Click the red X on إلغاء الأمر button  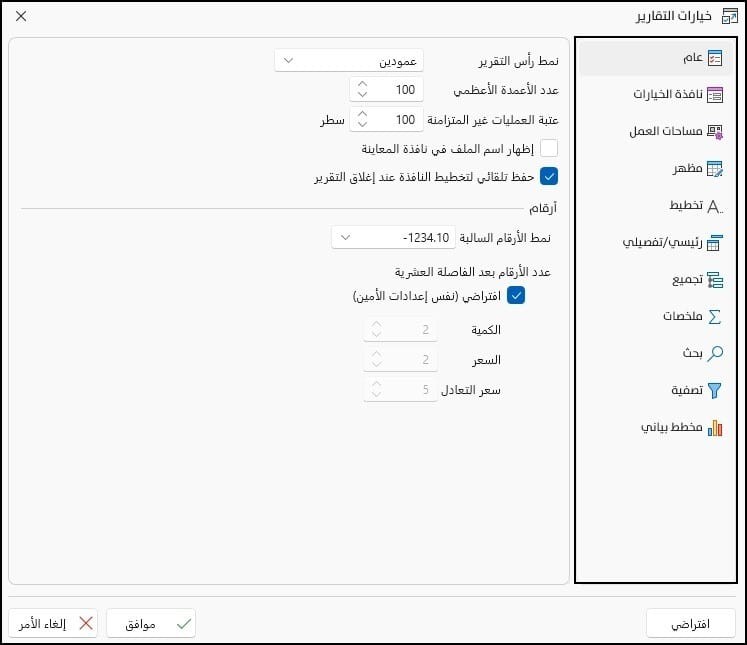[x=86, y=623]
